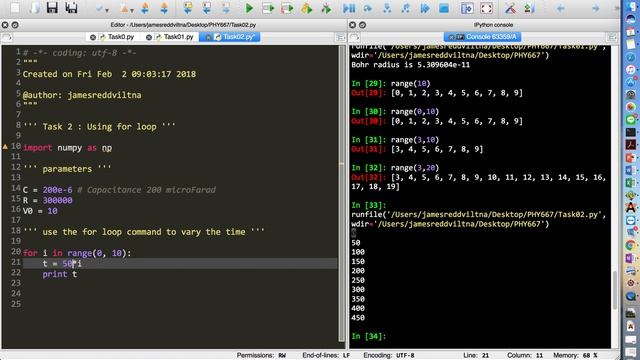This screenshot has height=360, width=640.
Task: Maximize the current pane
Action: coord(467,8)
